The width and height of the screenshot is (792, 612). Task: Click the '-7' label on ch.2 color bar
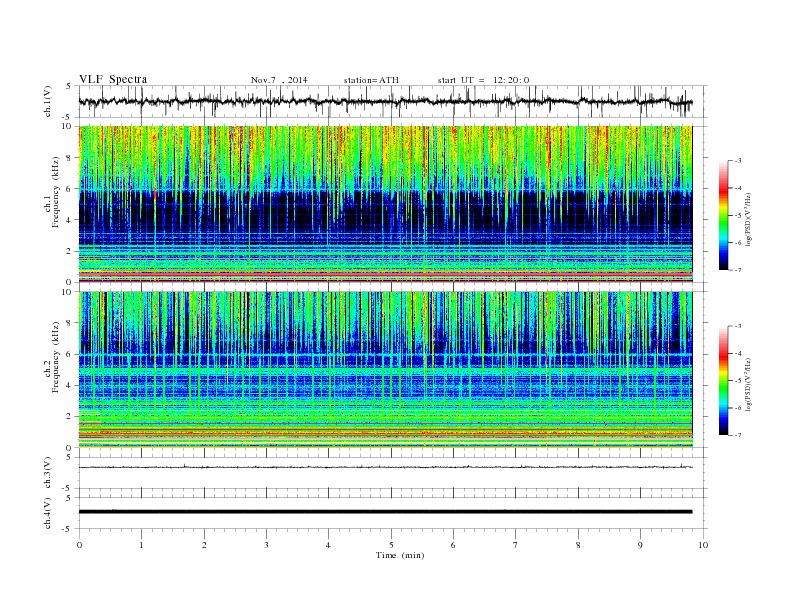(737, 435)
